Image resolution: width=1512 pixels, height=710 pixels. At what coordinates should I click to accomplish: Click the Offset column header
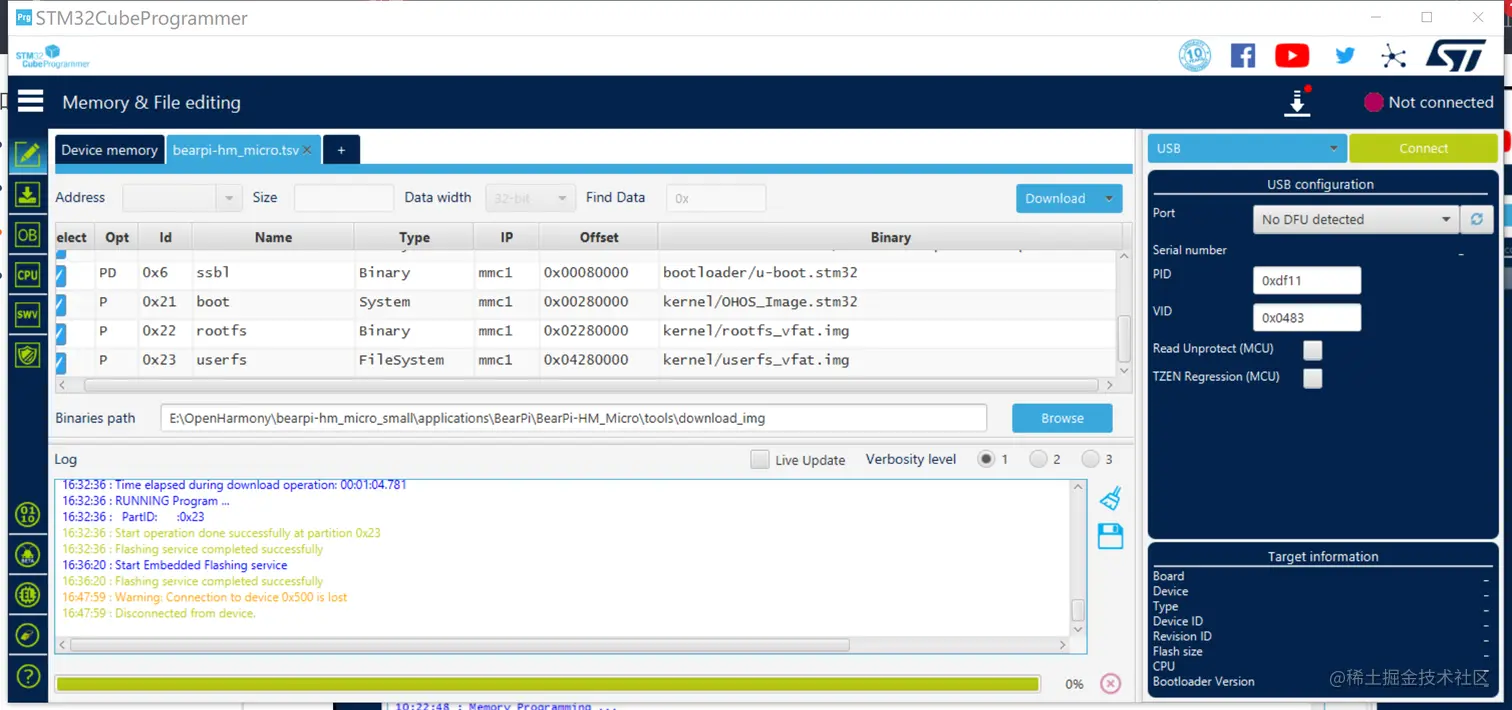599,237
